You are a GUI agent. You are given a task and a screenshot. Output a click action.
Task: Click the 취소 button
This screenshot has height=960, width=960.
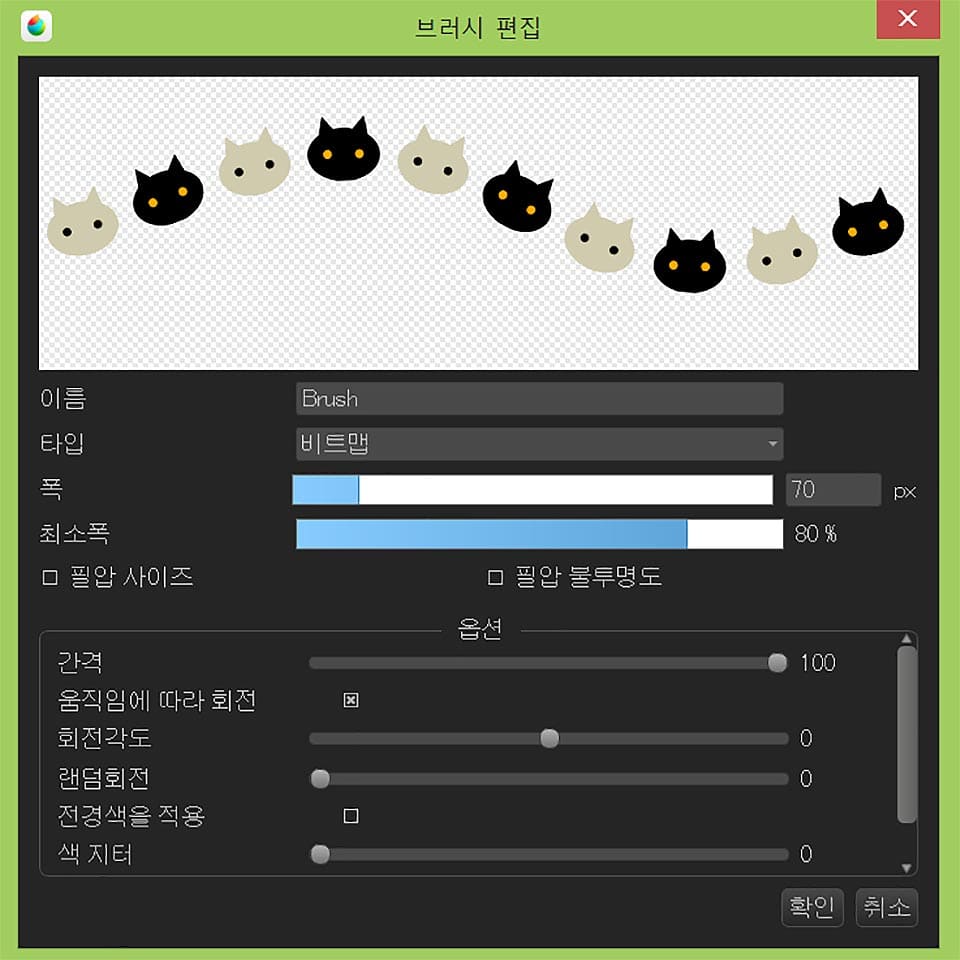887,907
